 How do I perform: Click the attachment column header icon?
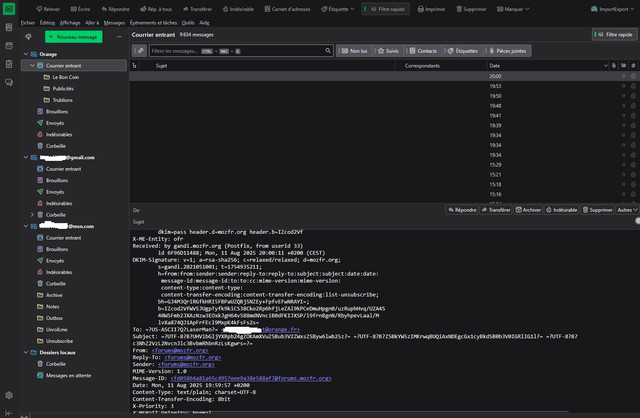click(x=614, y=65)
